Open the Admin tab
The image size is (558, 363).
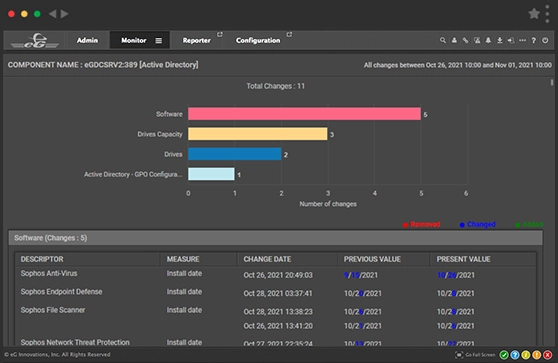coord(87,40)
